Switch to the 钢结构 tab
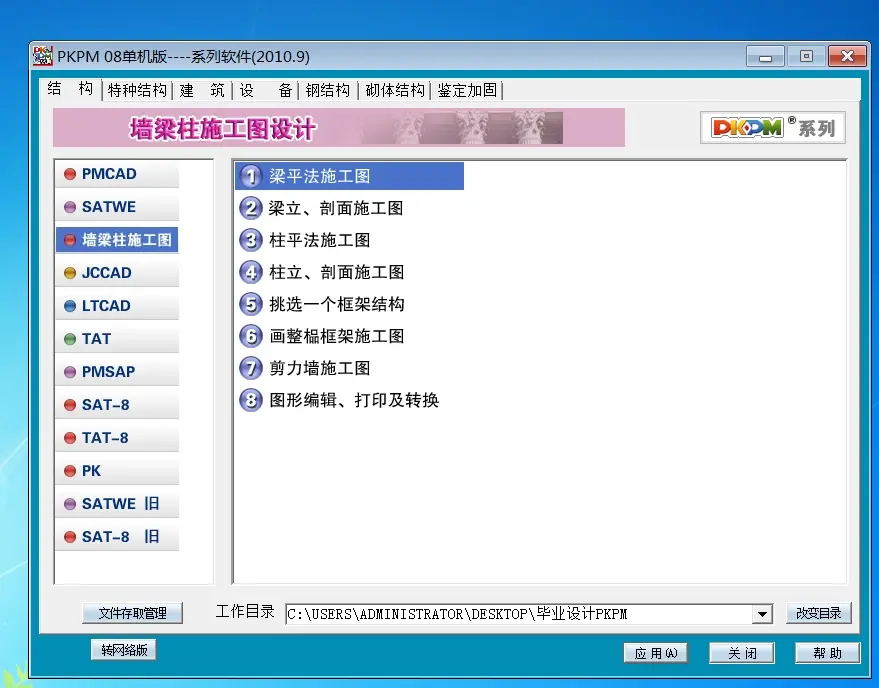879x688 pixels. (x=328, y=90)
